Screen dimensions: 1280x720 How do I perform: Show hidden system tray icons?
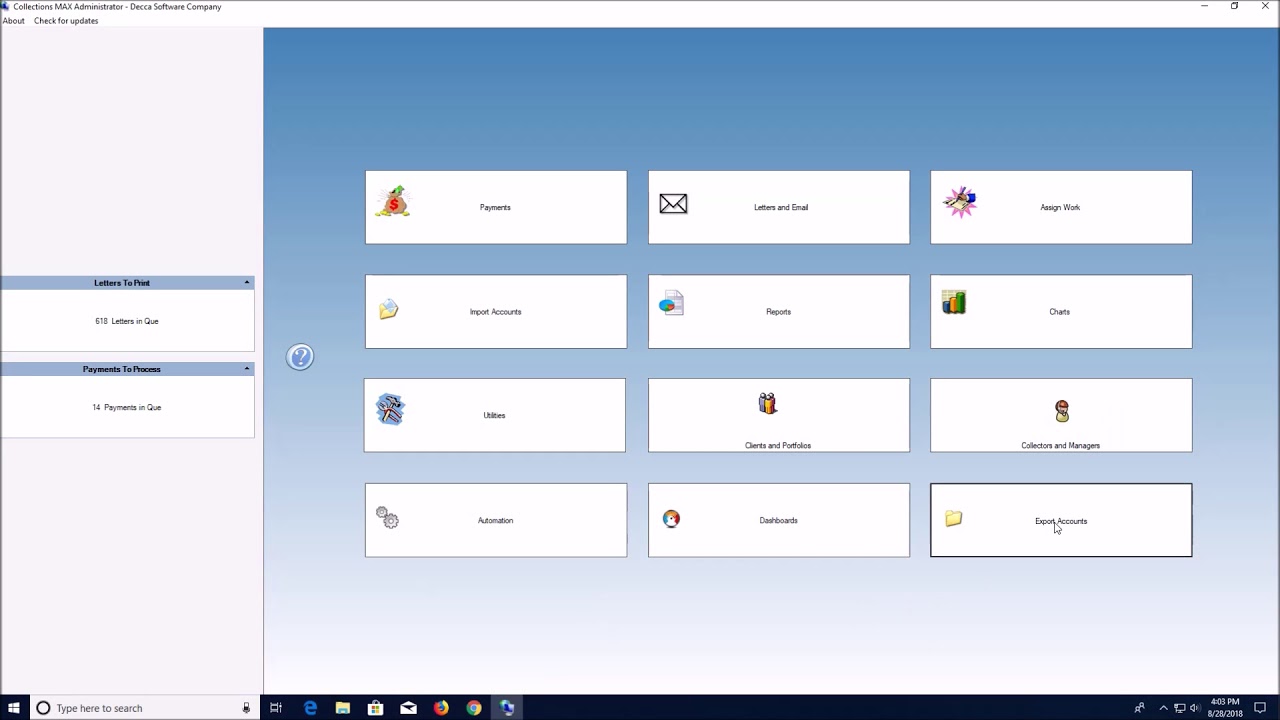point(1163,708)
